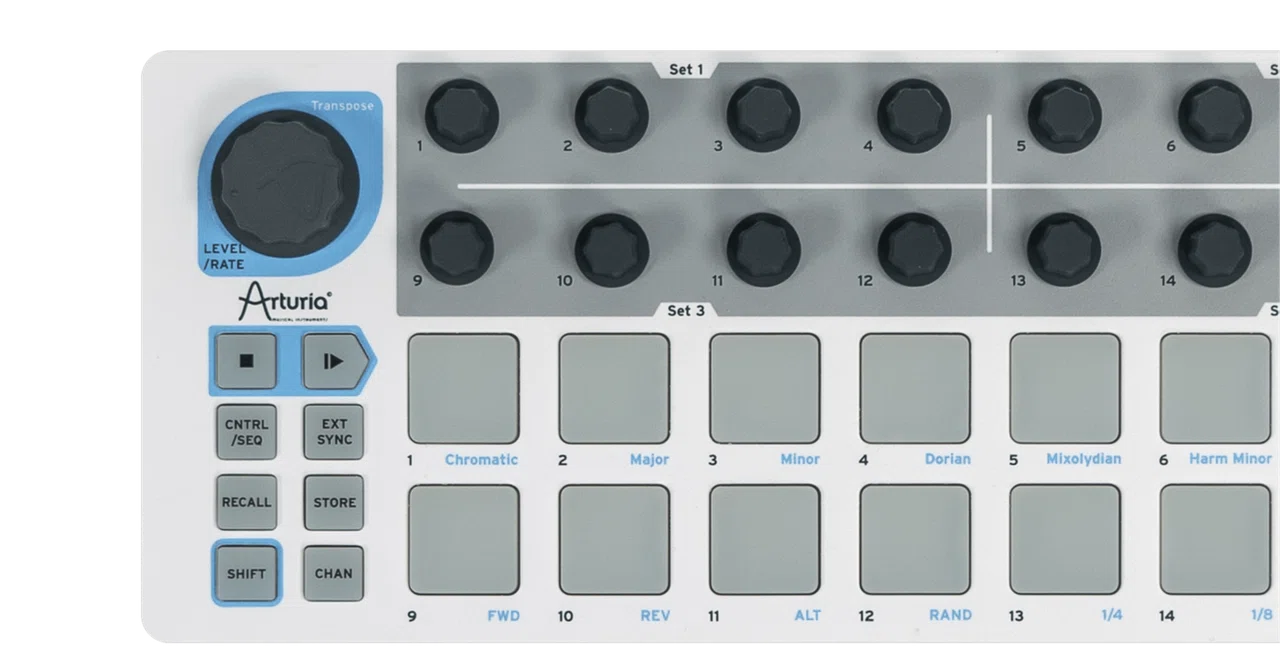Tap pad 5 labeled Mixolydian
This screenshot has width=1280, height=670.
click(x=1065, y=389)
